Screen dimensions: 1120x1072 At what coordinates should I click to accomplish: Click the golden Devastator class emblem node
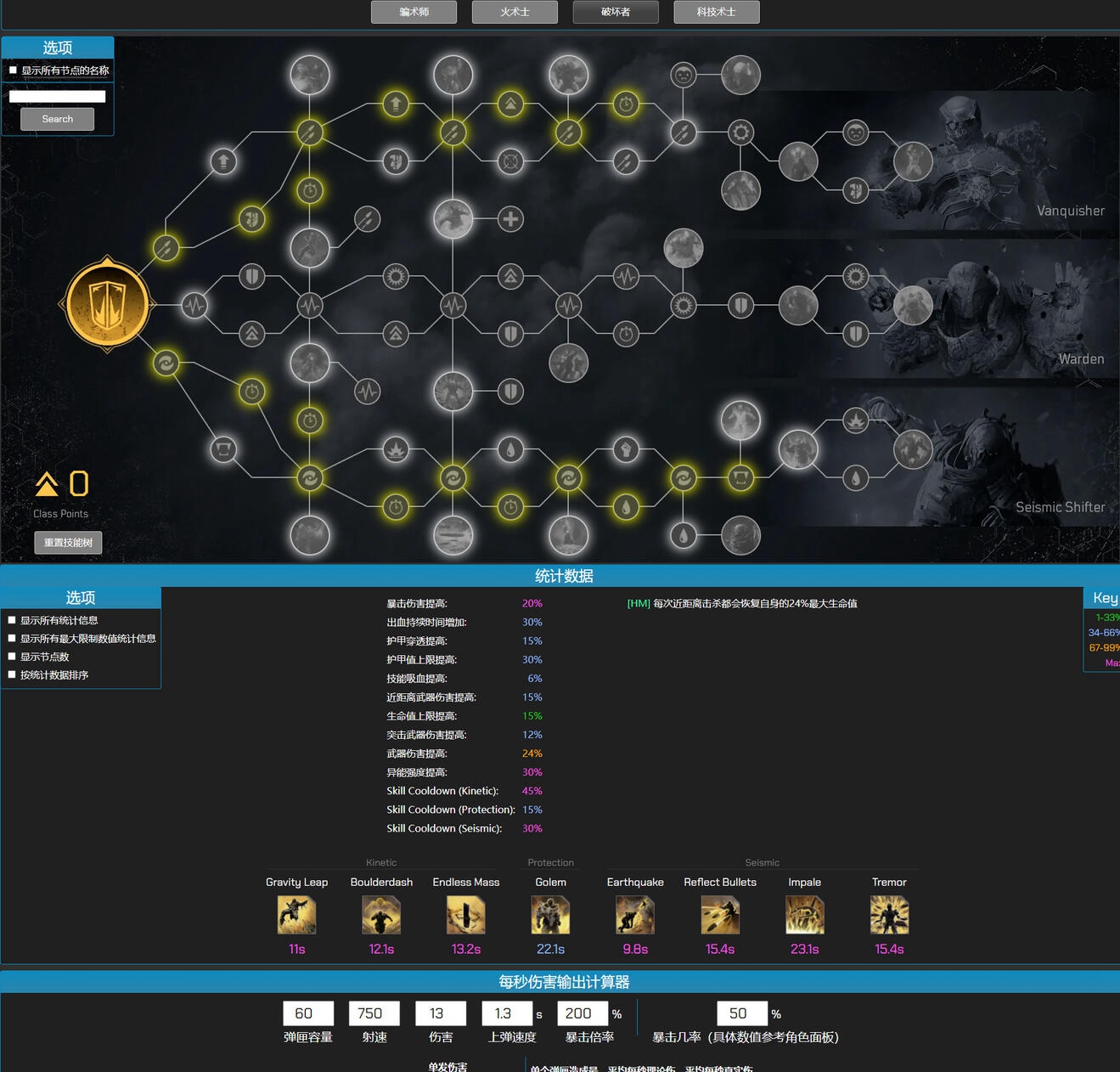pos(108,304)
